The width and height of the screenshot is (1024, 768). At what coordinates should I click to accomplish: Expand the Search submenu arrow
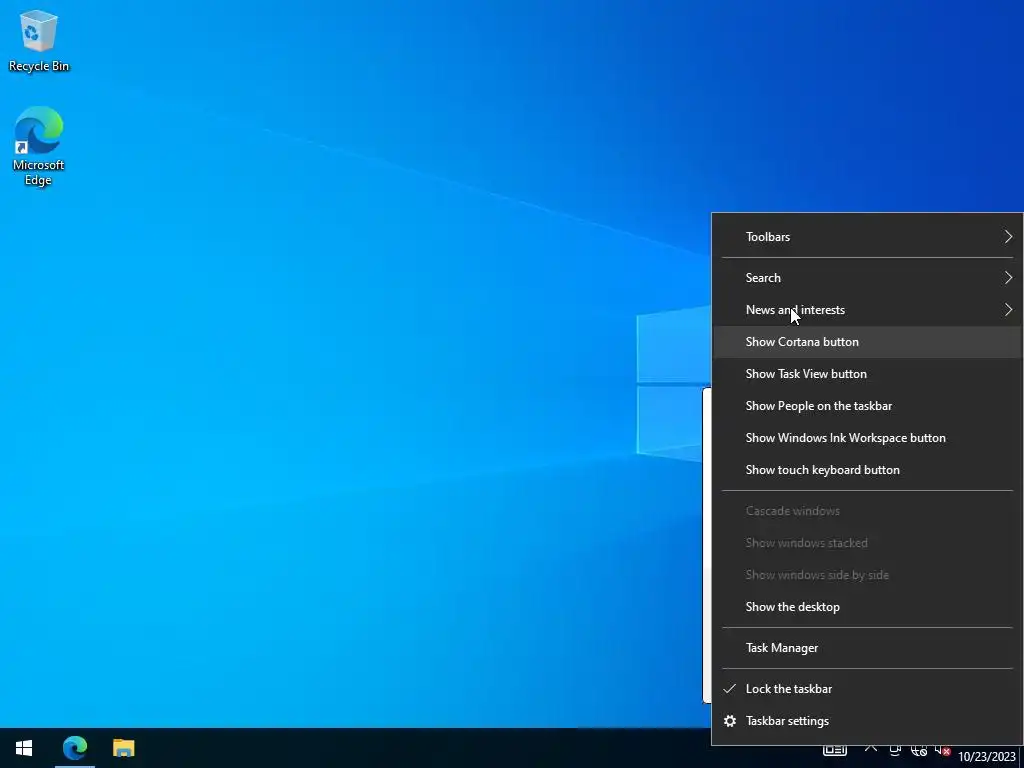click(x=1008, y=278)
